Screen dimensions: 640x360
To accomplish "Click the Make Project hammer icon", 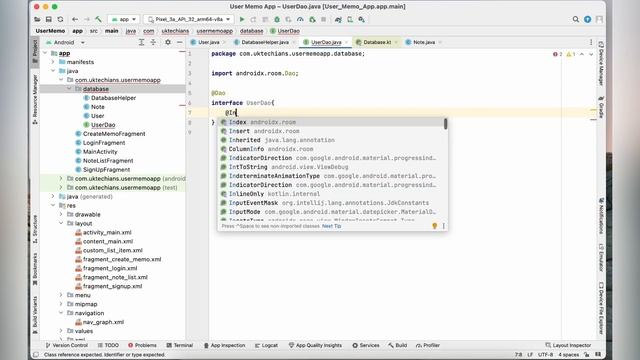I will click(x=98, y=19).
